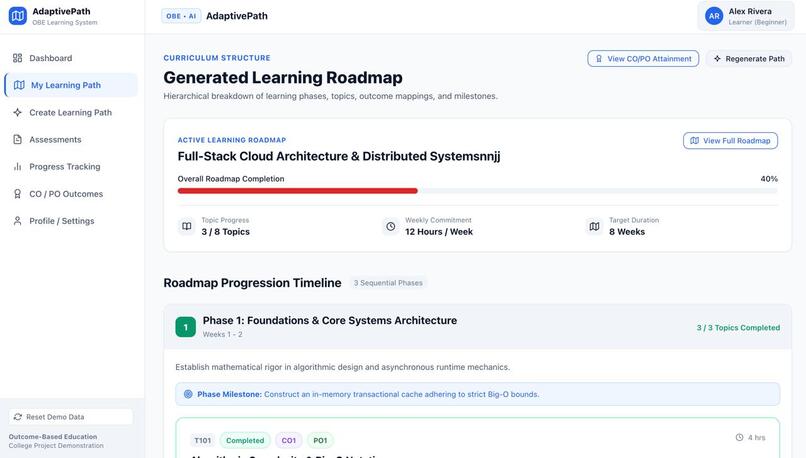This screenshot has width=806, height=458.
Task: Click the Generated Learning Roadmap heading
Action: pos(283,78)
